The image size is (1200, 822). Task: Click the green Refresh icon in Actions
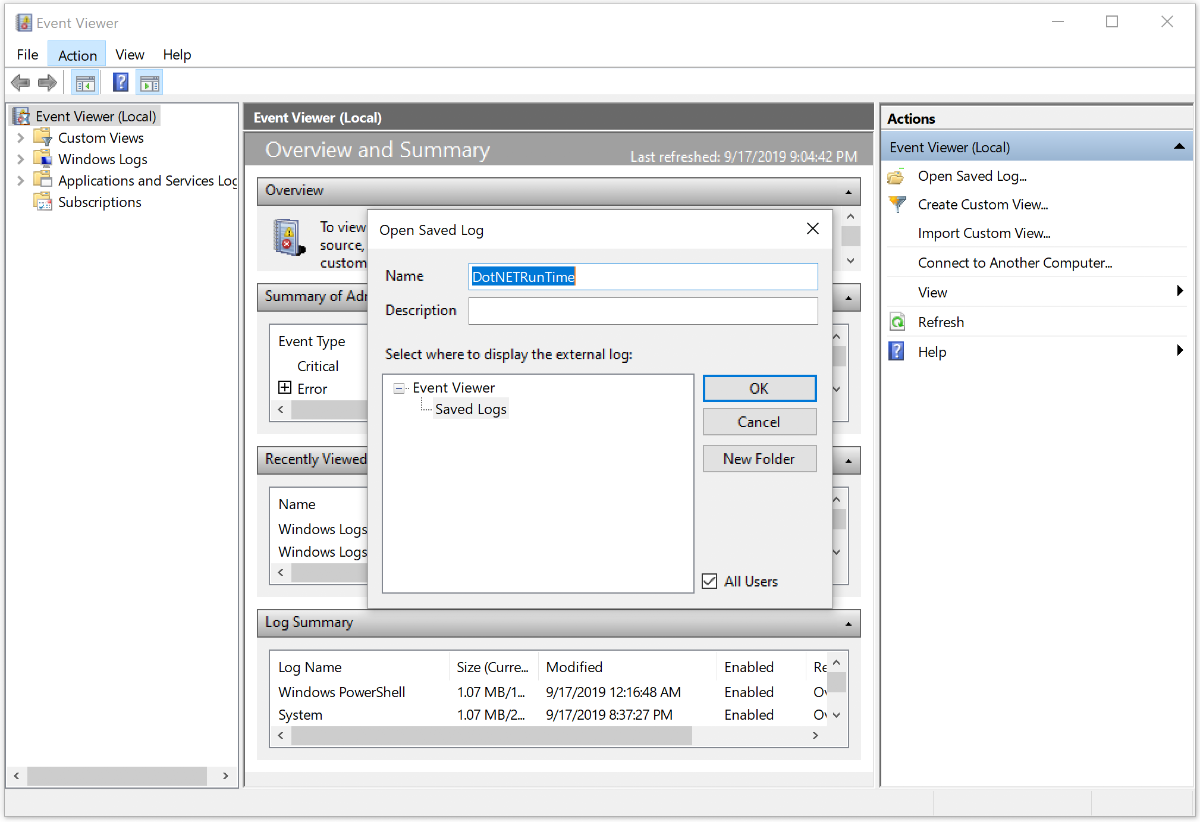(898, 322)
